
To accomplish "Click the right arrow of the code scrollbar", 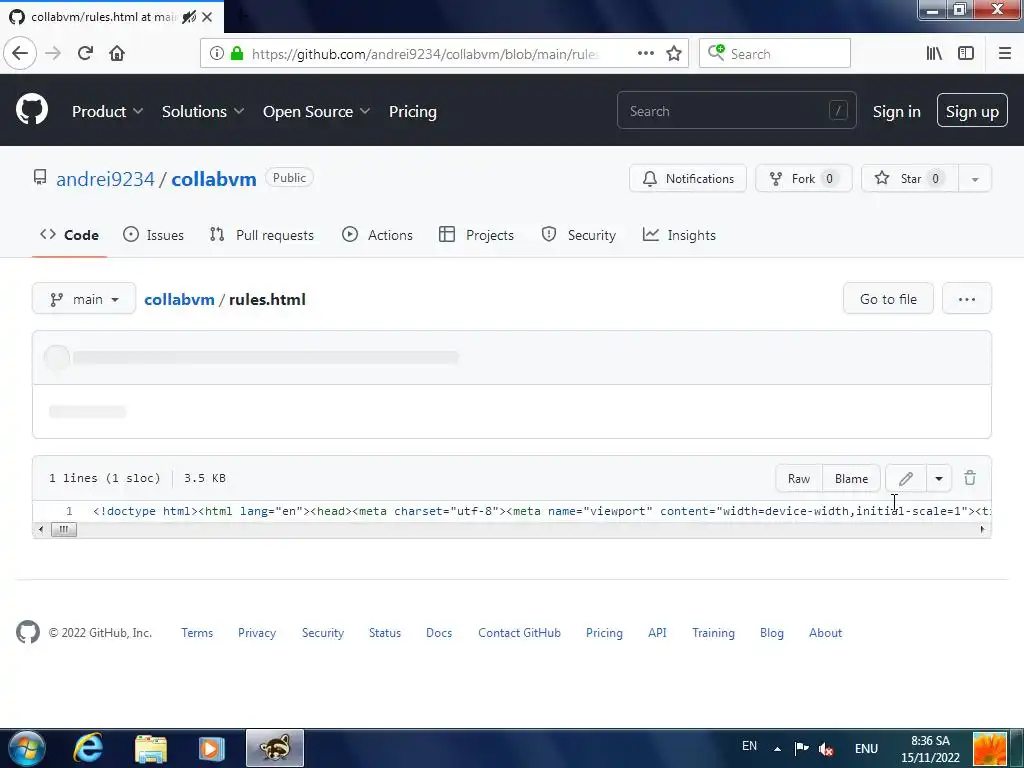I will click(982, 530).
